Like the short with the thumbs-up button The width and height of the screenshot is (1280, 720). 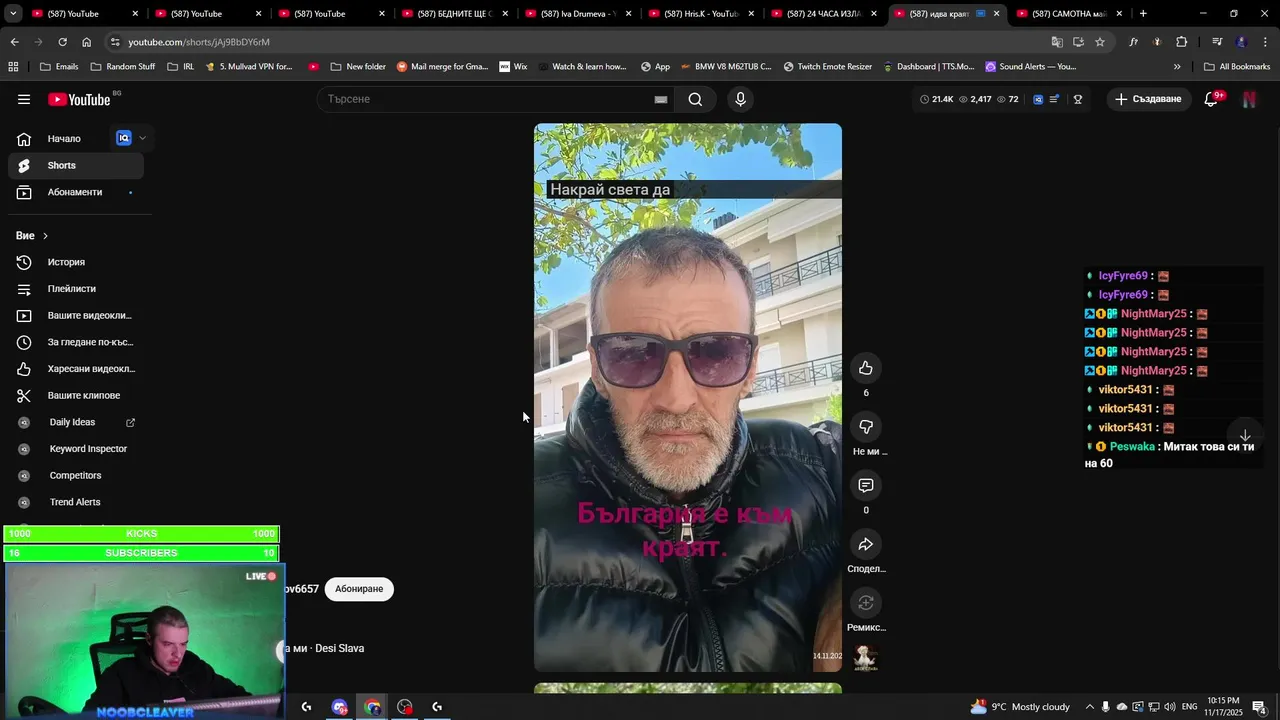click(866, 368)
